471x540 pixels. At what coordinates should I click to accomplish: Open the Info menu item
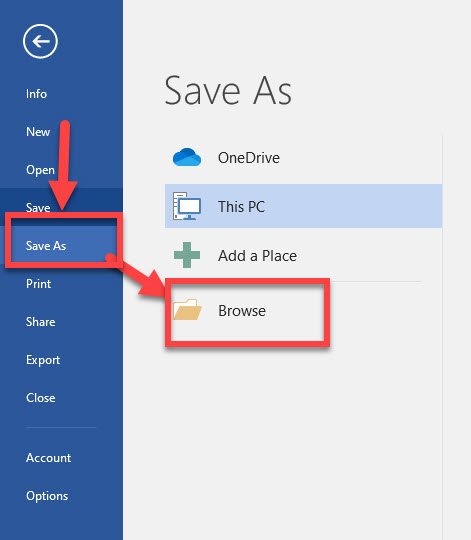coord(36,94)
